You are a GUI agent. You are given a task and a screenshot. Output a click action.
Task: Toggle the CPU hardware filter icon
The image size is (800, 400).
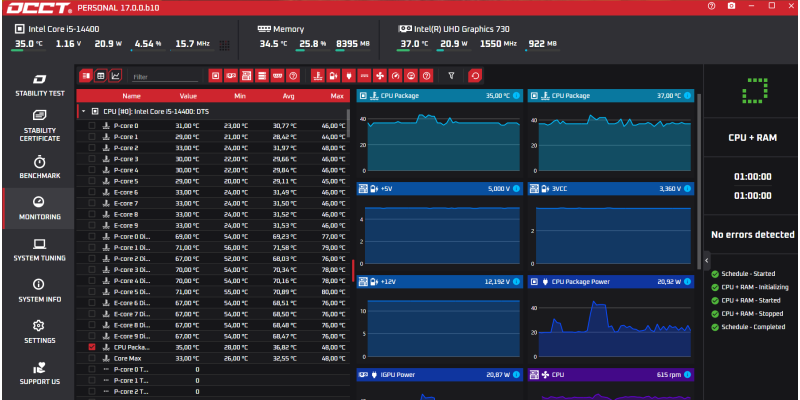(215, 76)
